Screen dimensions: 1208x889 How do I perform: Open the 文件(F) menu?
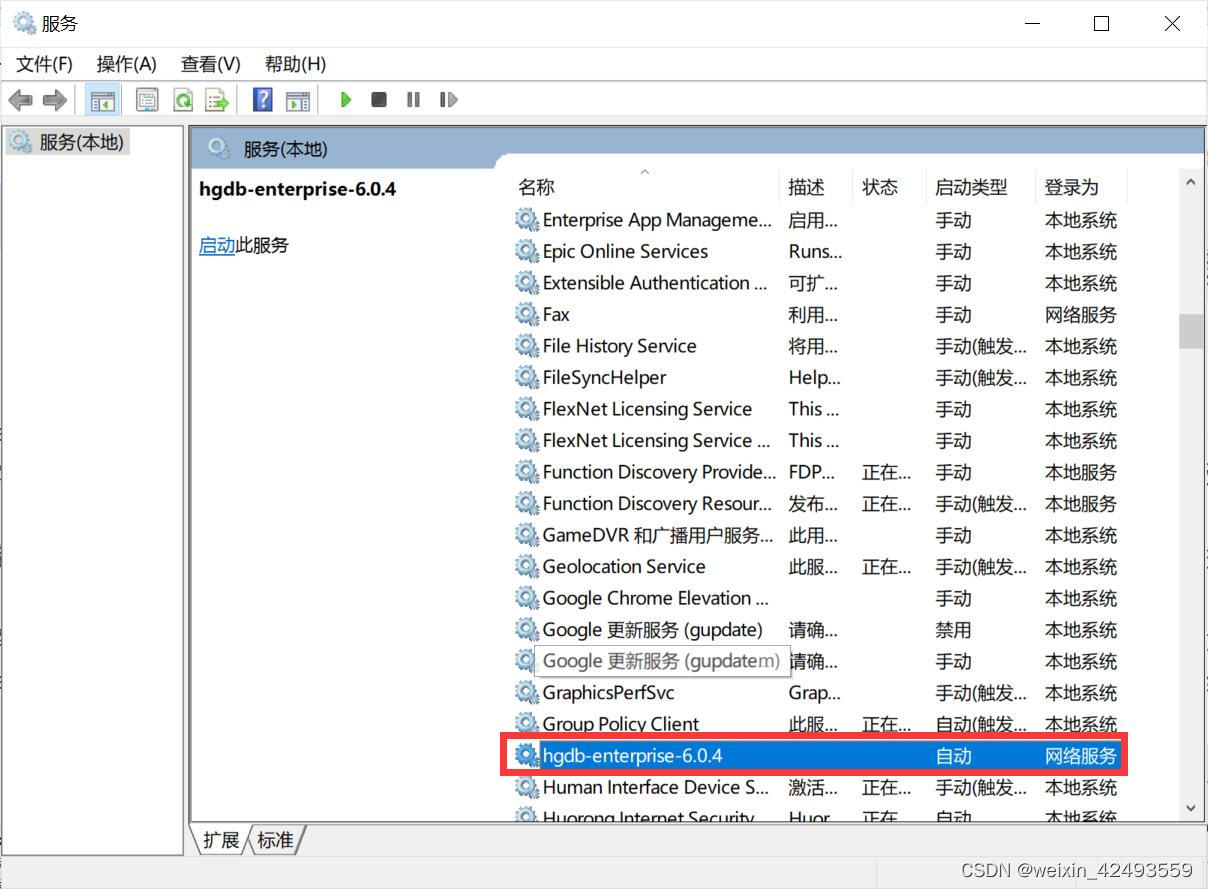pyautogui.click(x=44, y=64)
